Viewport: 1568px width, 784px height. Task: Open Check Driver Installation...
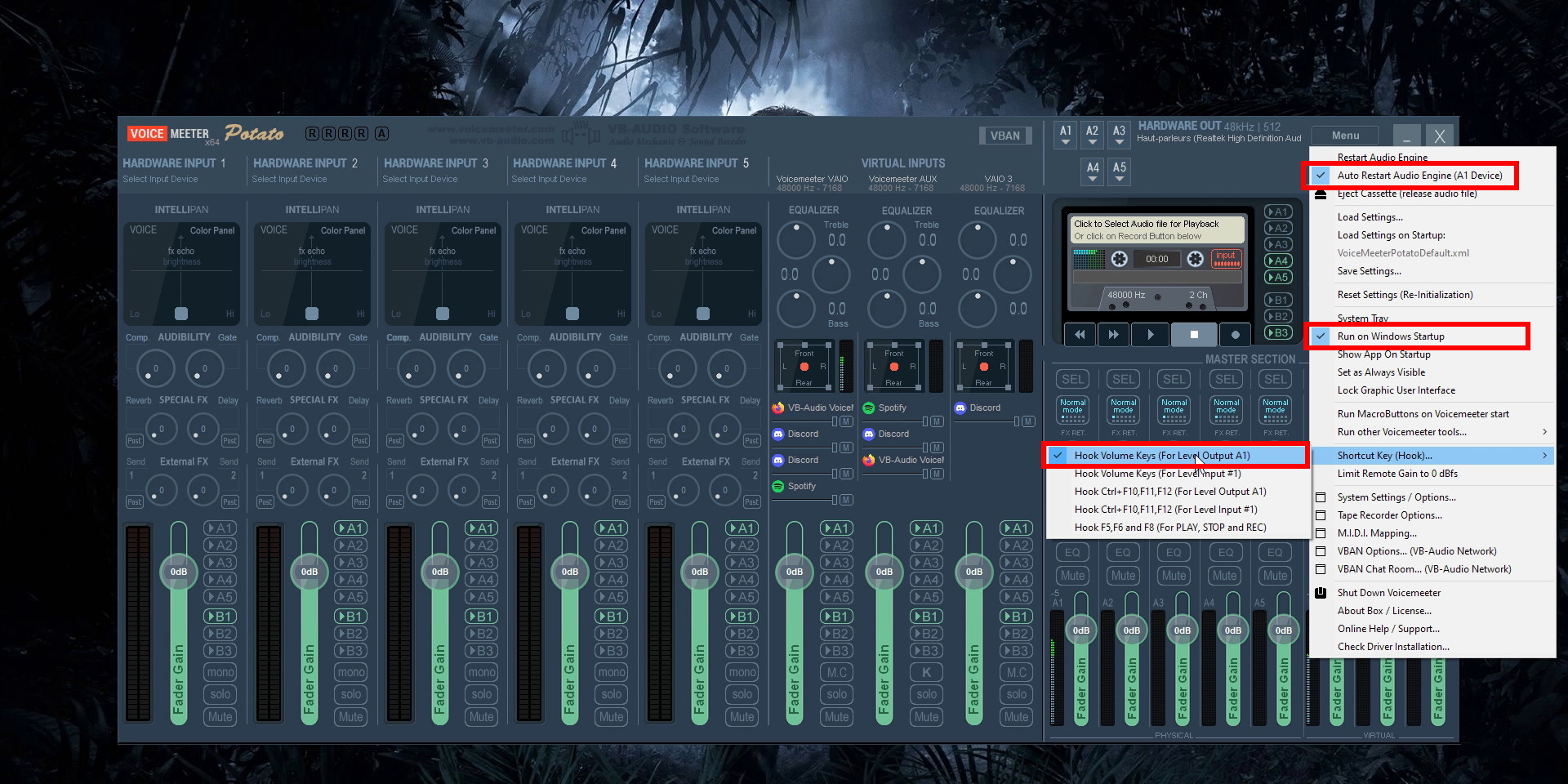click(x=1393, y=647)
